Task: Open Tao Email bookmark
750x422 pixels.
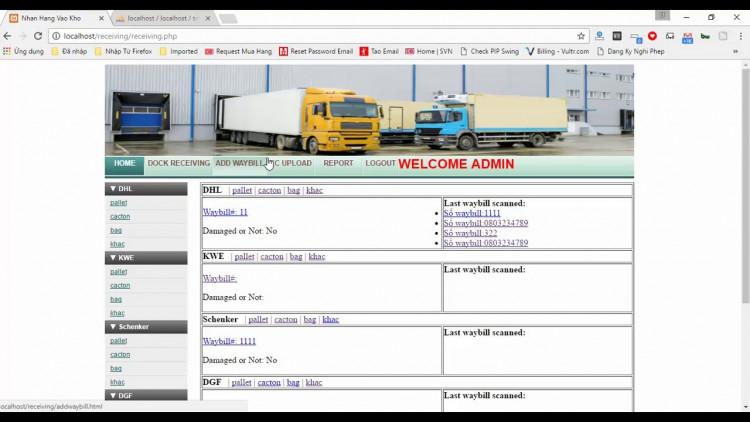Action: point(379,51)
